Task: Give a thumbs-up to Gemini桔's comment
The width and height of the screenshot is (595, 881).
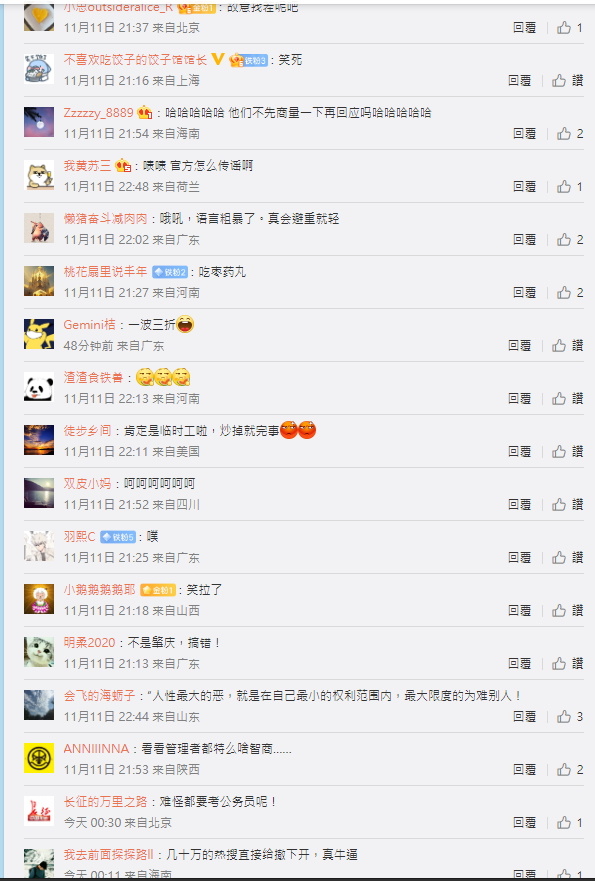Action: pyautogui.click(x=567, y=346)
